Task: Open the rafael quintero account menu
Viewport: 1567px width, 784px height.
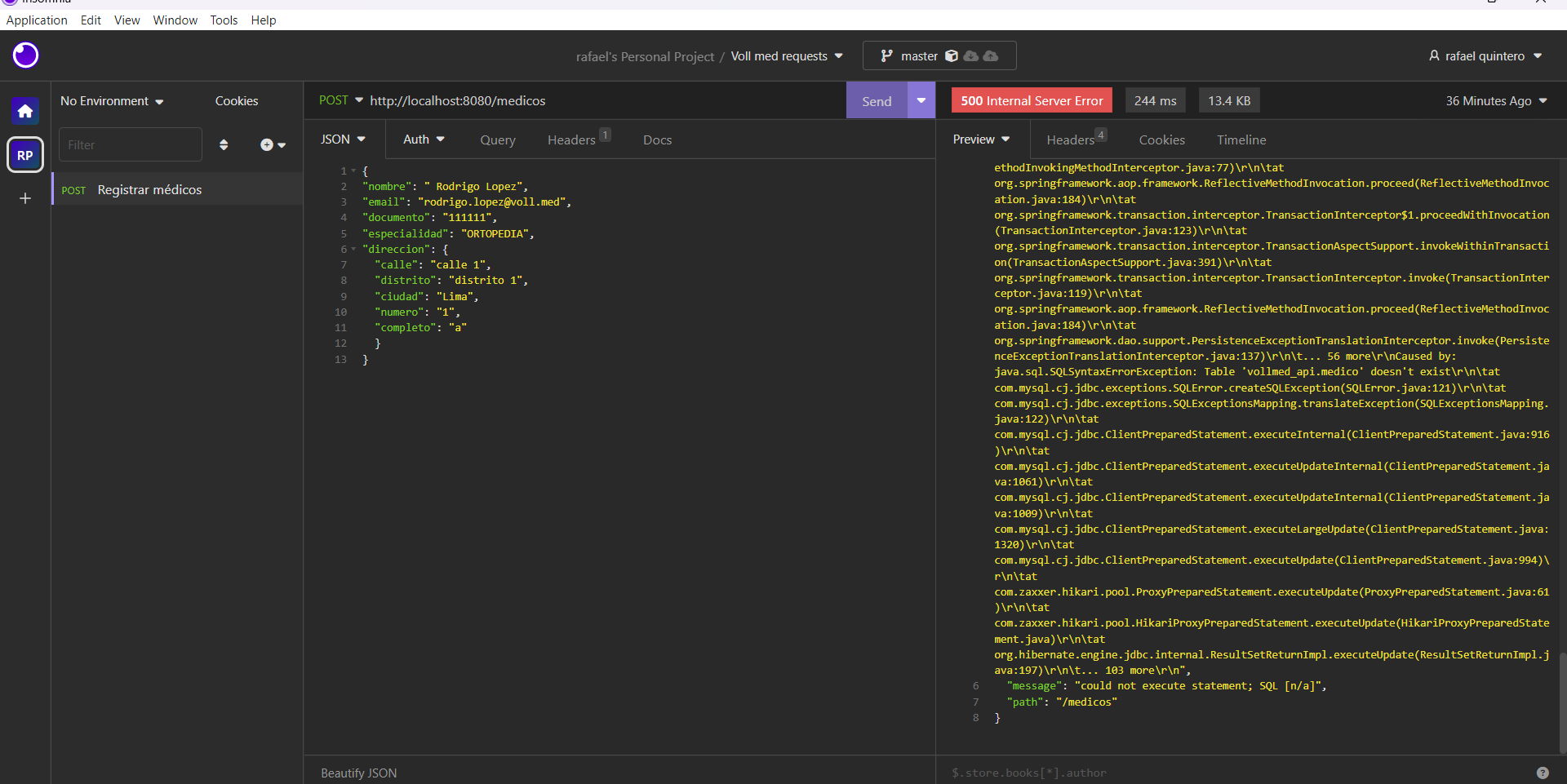Action: pyautogui.click(x=1485, y=56)
